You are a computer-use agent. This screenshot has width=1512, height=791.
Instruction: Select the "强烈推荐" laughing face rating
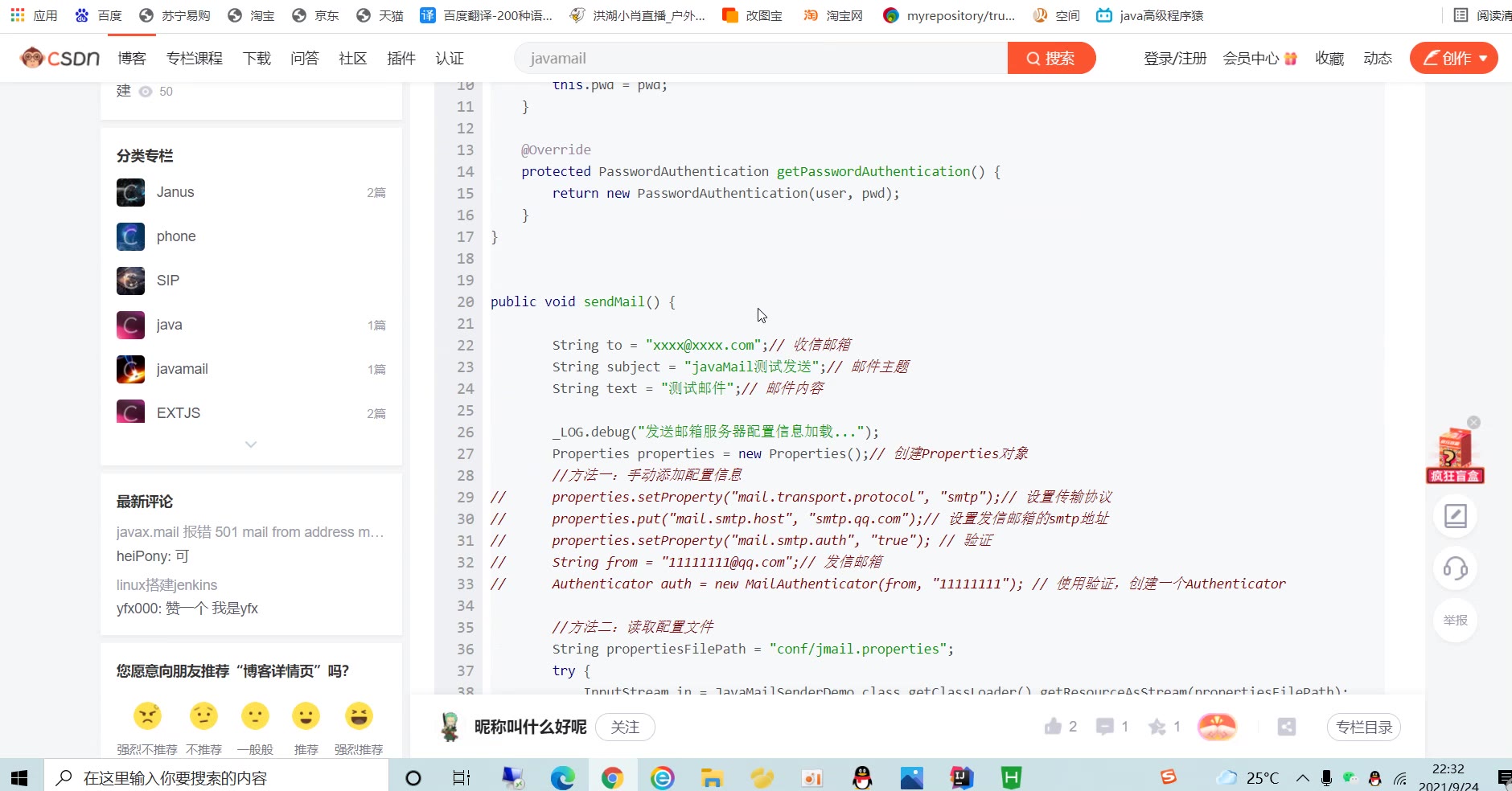click(359, 715)
